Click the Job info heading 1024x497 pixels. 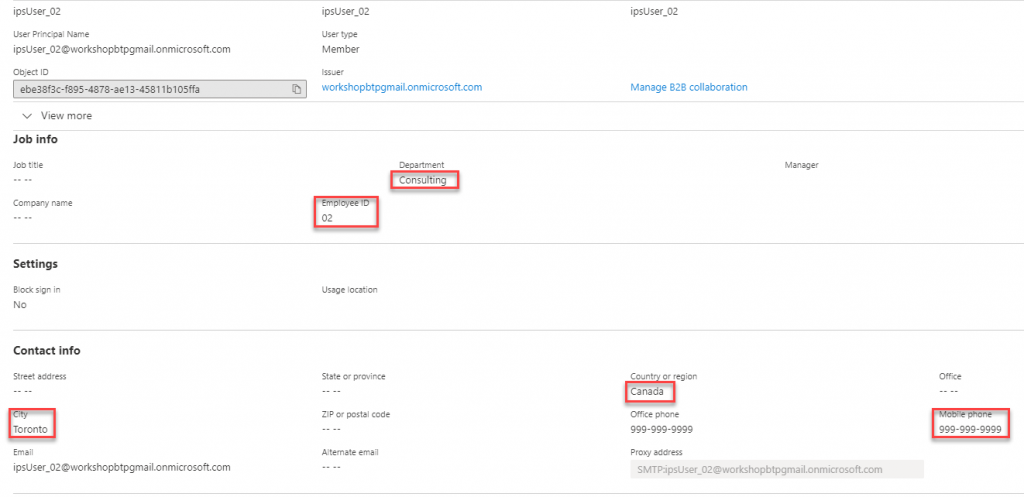tap(35, 139)
